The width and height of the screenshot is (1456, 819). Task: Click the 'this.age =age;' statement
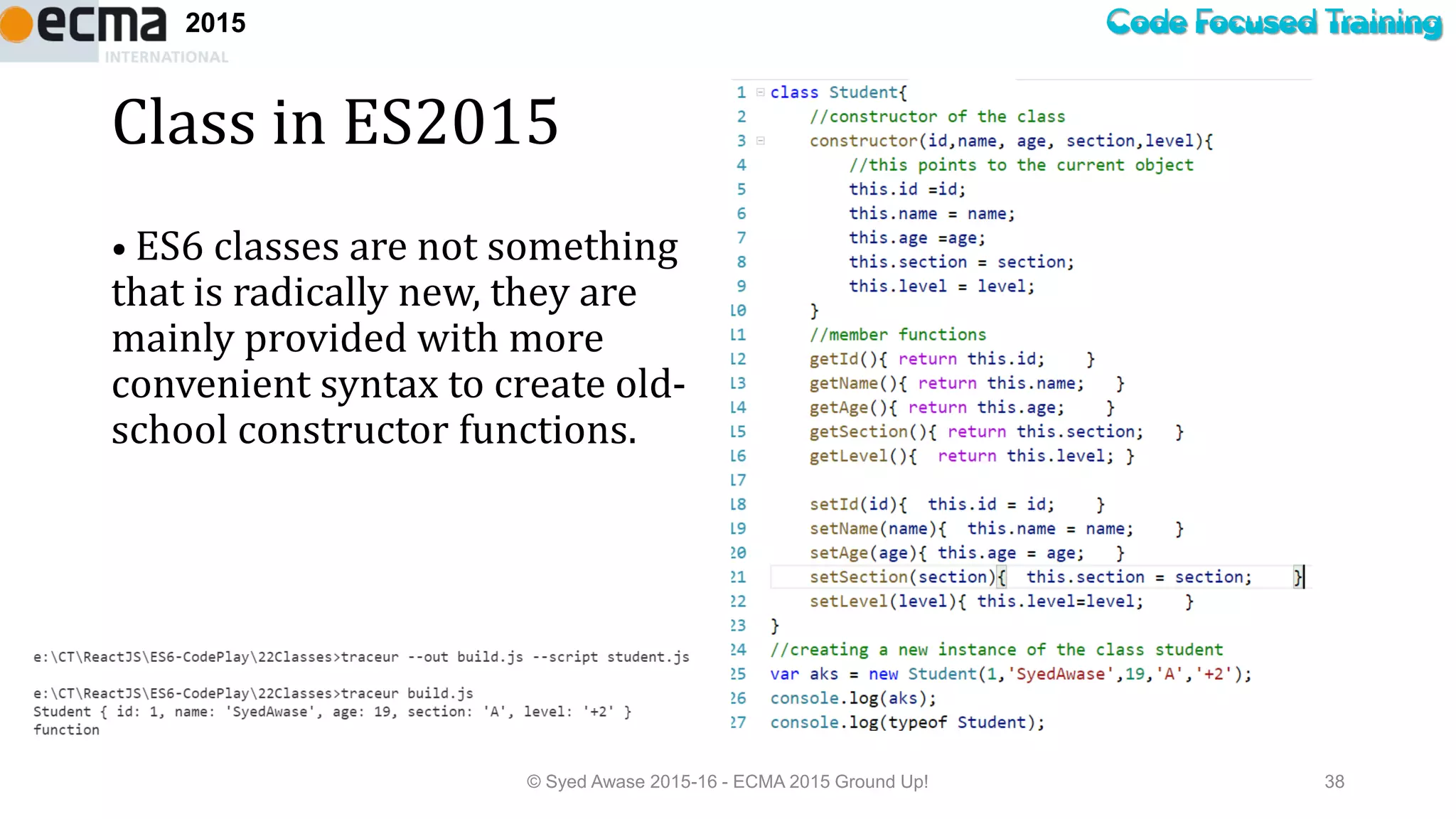[x=917, y=238]
